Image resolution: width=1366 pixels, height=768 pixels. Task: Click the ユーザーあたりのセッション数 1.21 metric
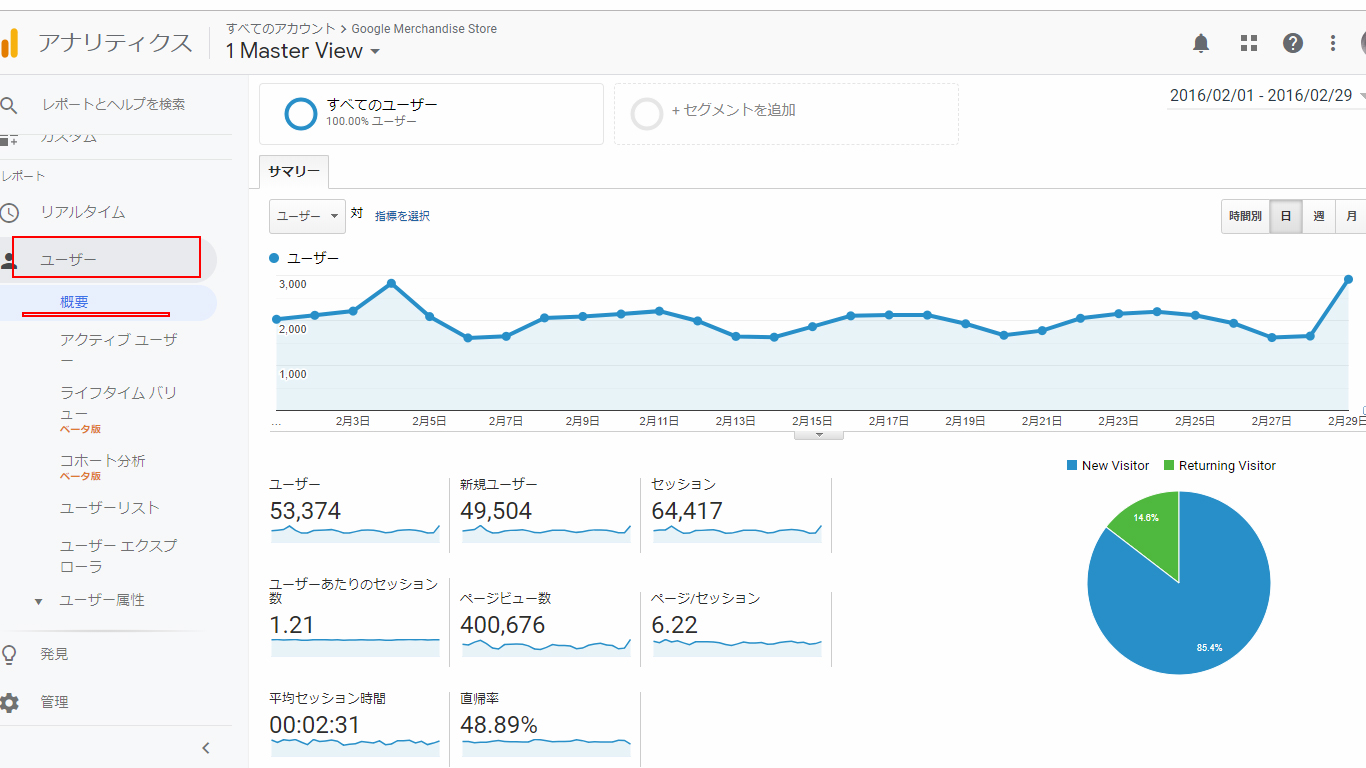pyautogui.click(x=354, y=617)
